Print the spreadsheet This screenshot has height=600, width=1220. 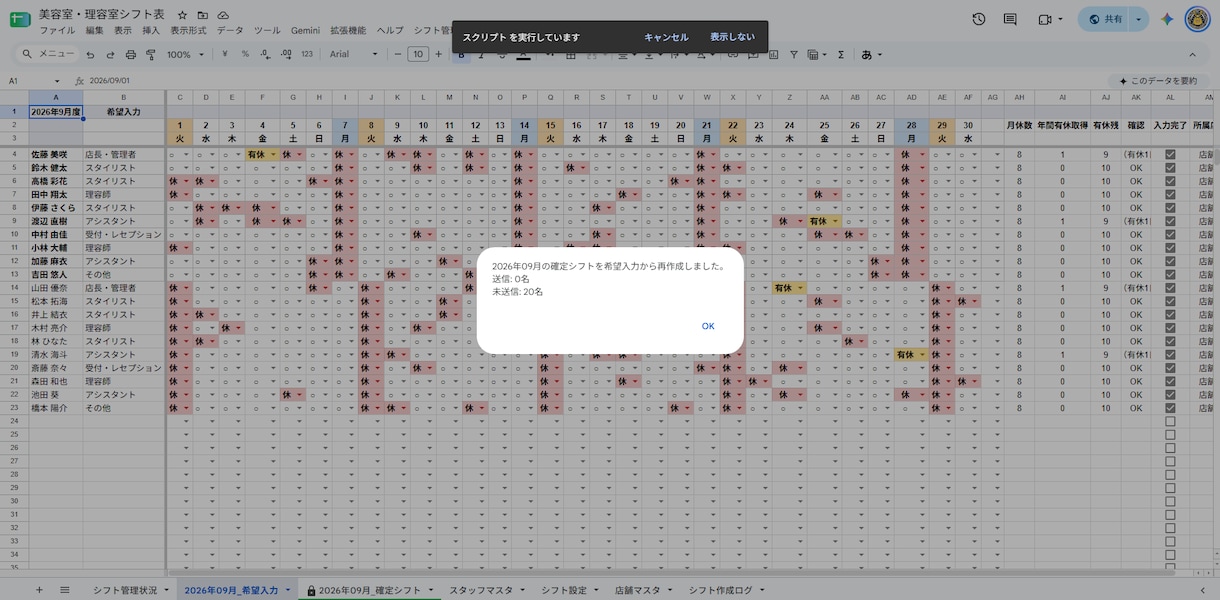pyautogui.click(x=131, y=54)
